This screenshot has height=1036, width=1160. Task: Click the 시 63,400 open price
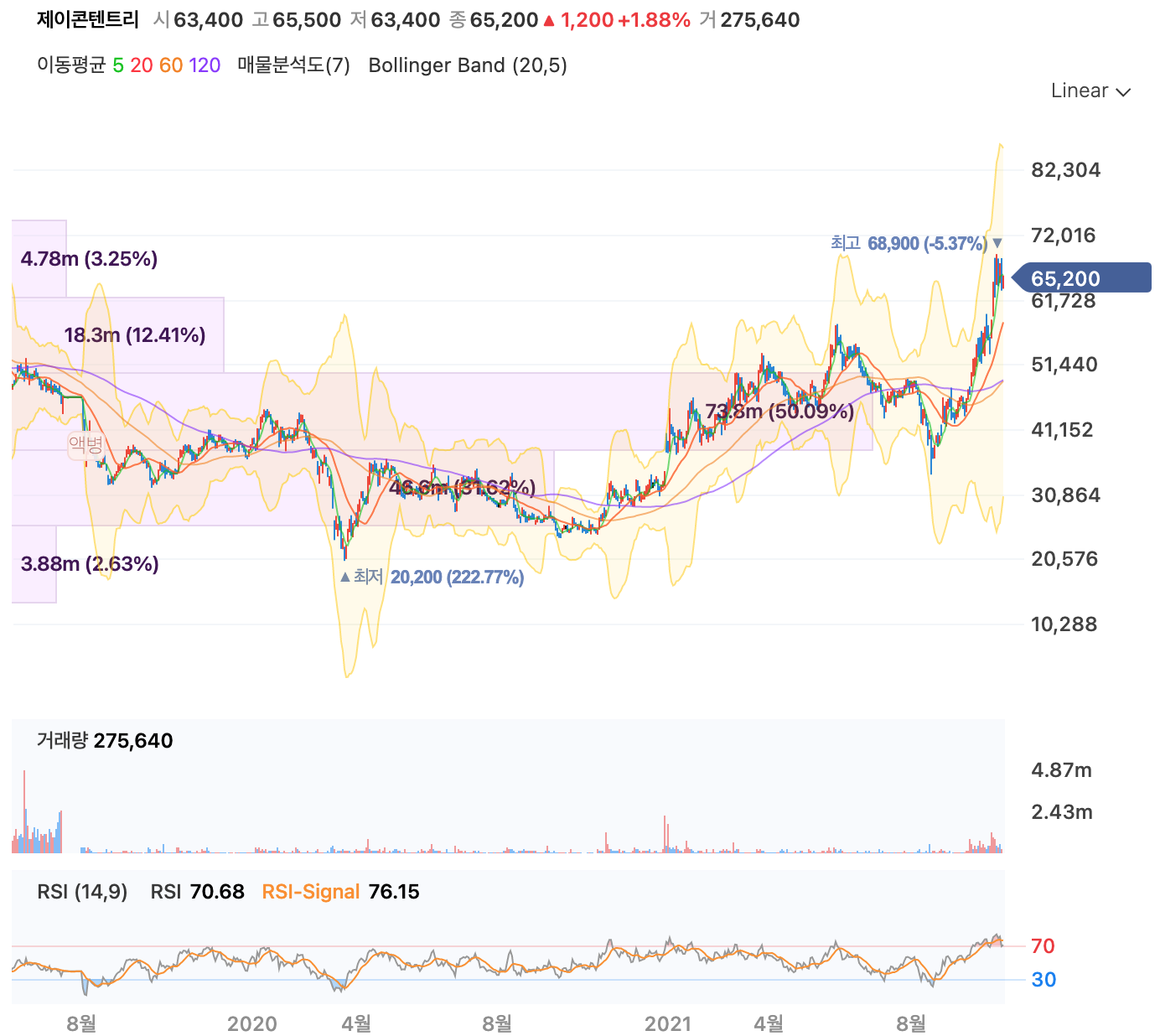click(x=199, y=20)
